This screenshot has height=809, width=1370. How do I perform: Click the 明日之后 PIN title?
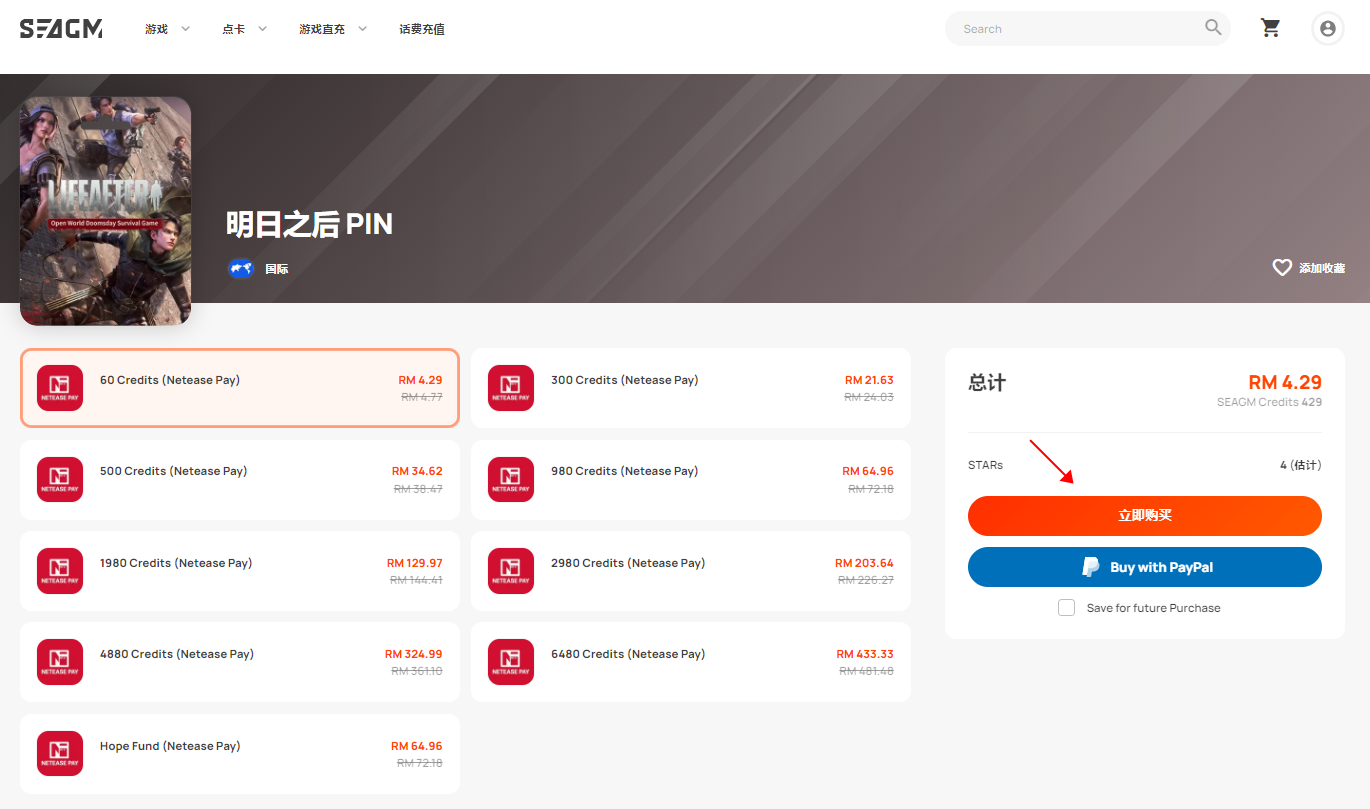tap(309, 224)
